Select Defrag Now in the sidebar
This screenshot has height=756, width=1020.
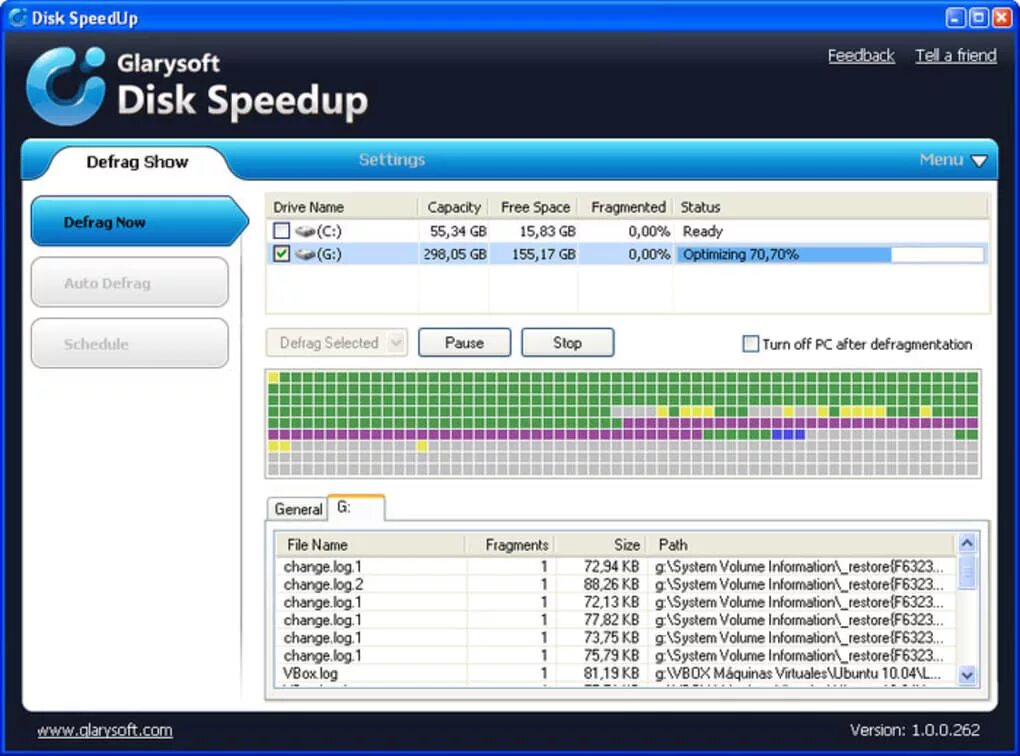[x=139, y=221]
